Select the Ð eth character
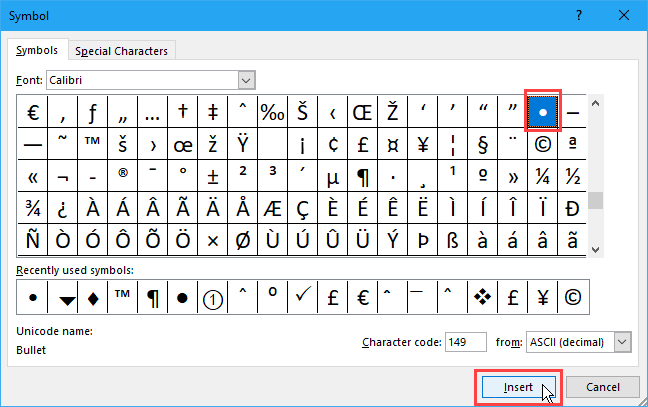 click(572, 208)
